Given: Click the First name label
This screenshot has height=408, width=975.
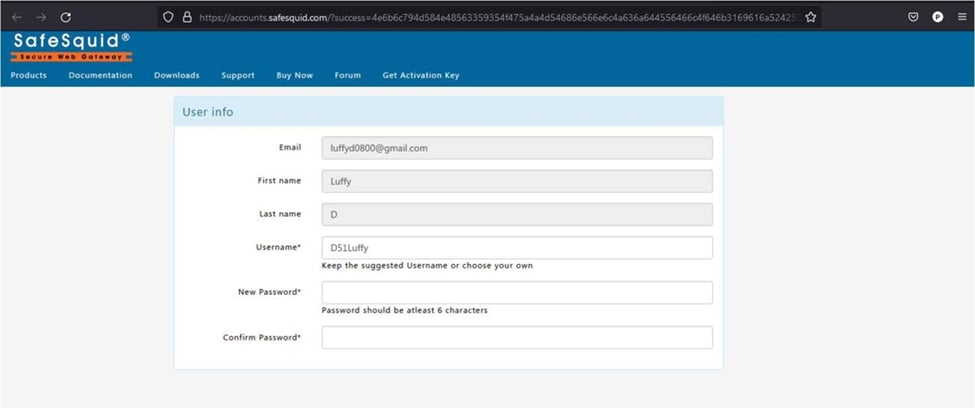Looking at the screenshot, I should (x=279, y=180).
